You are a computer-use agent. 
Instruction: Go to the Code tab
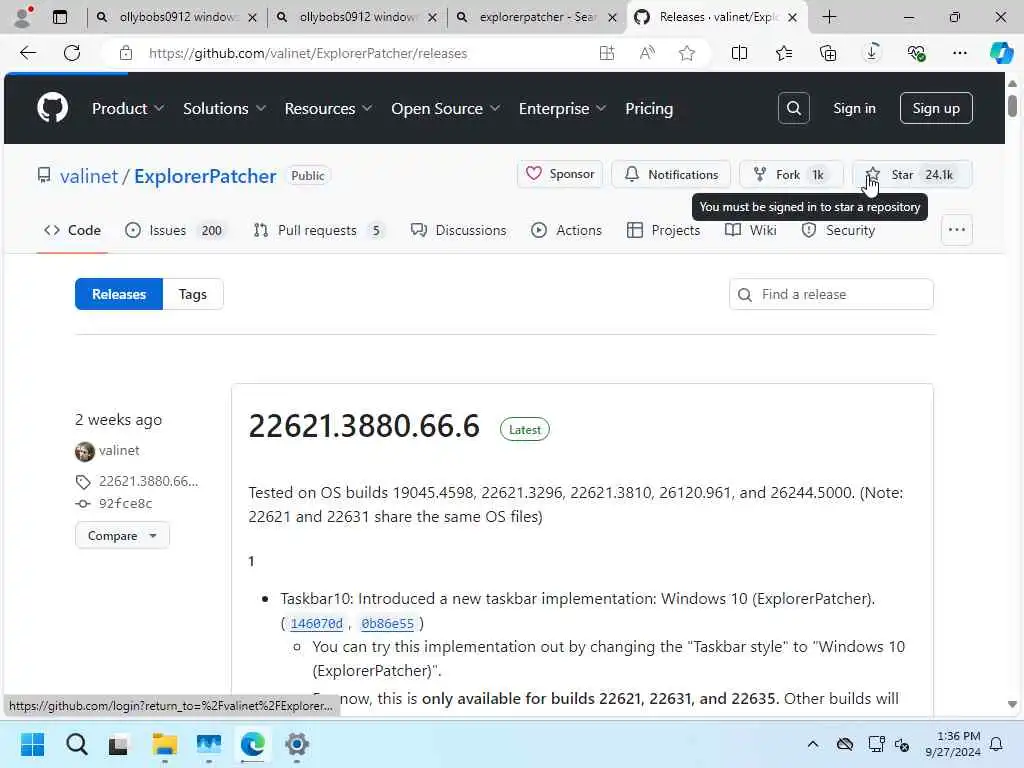click(x=72, y=230)
